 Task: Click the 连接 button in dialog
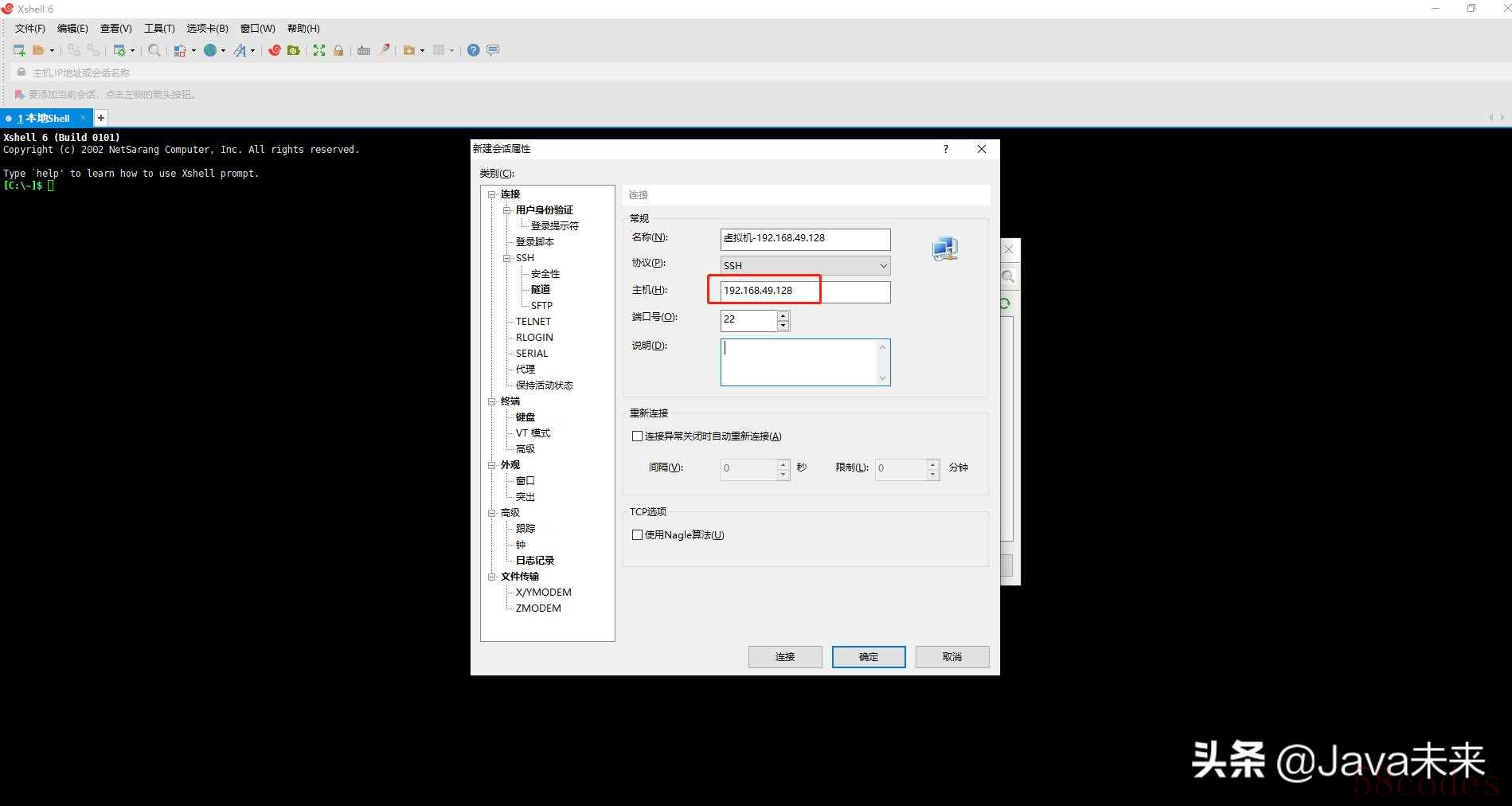(785, 657)
